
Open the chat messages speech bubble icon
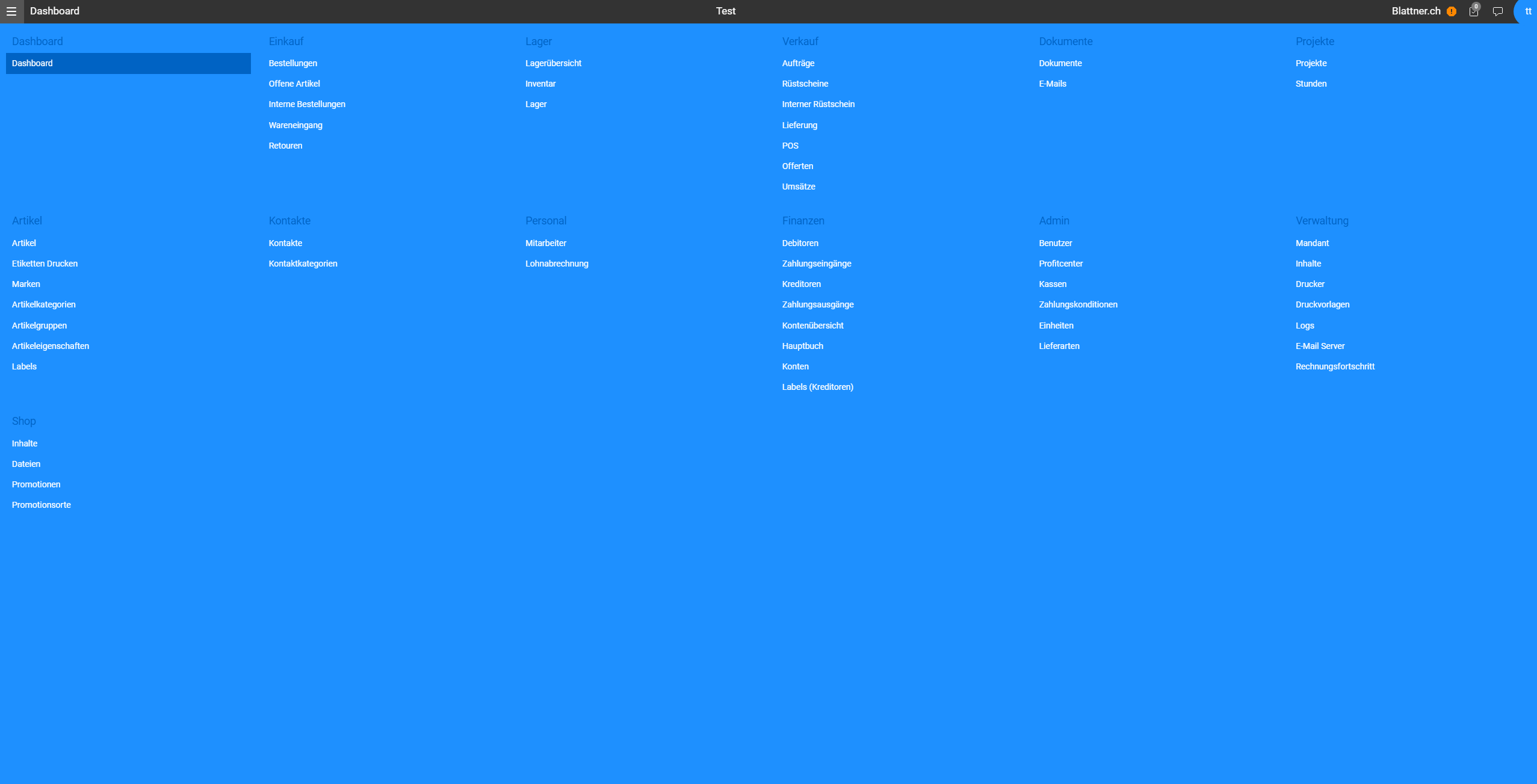[x=1498, y=11]
